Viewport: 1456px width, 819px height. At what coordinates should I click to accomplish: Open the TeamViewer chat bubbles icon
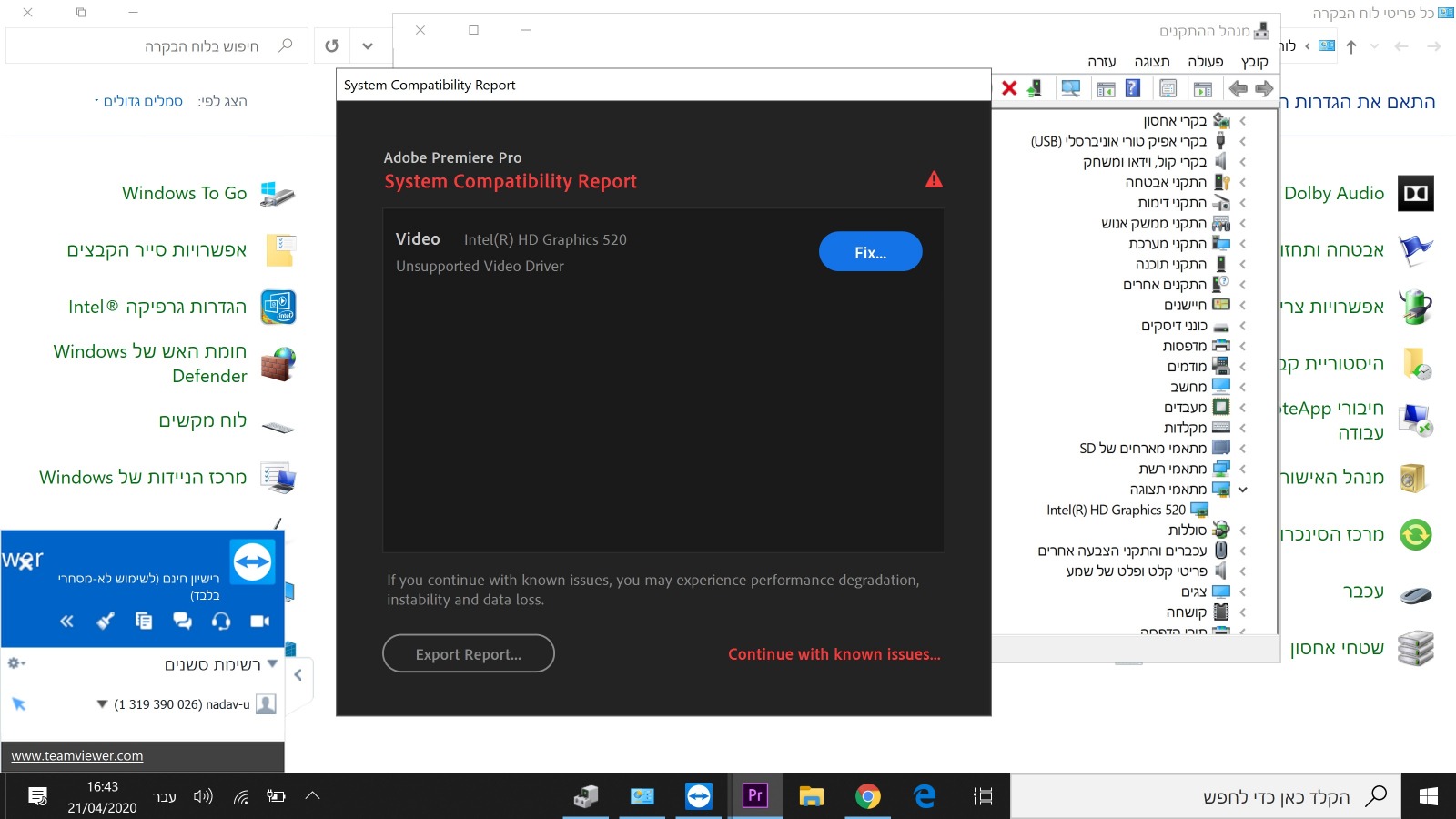[182, 621]
